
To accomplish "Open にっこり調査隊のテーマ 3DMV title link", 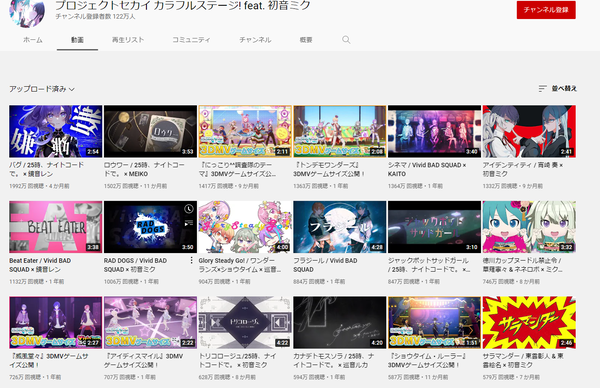I will pos(237,170).
